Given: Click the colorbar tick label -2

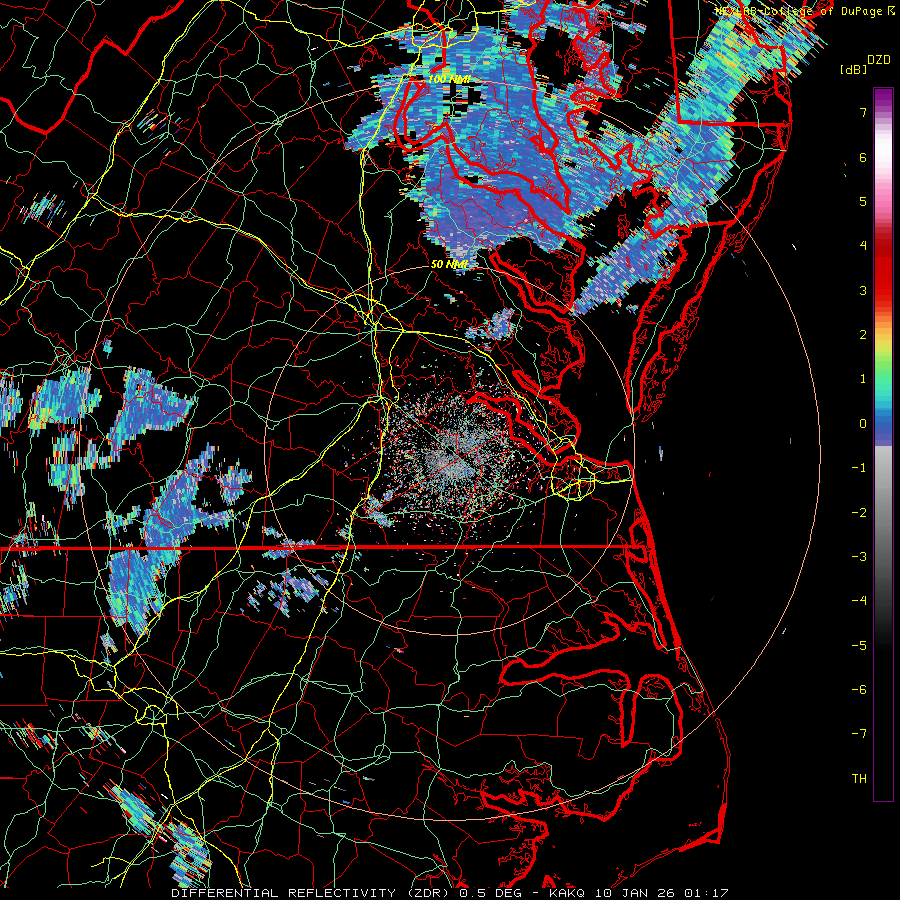Looking at the screenshot, I should tap(859, 512).
